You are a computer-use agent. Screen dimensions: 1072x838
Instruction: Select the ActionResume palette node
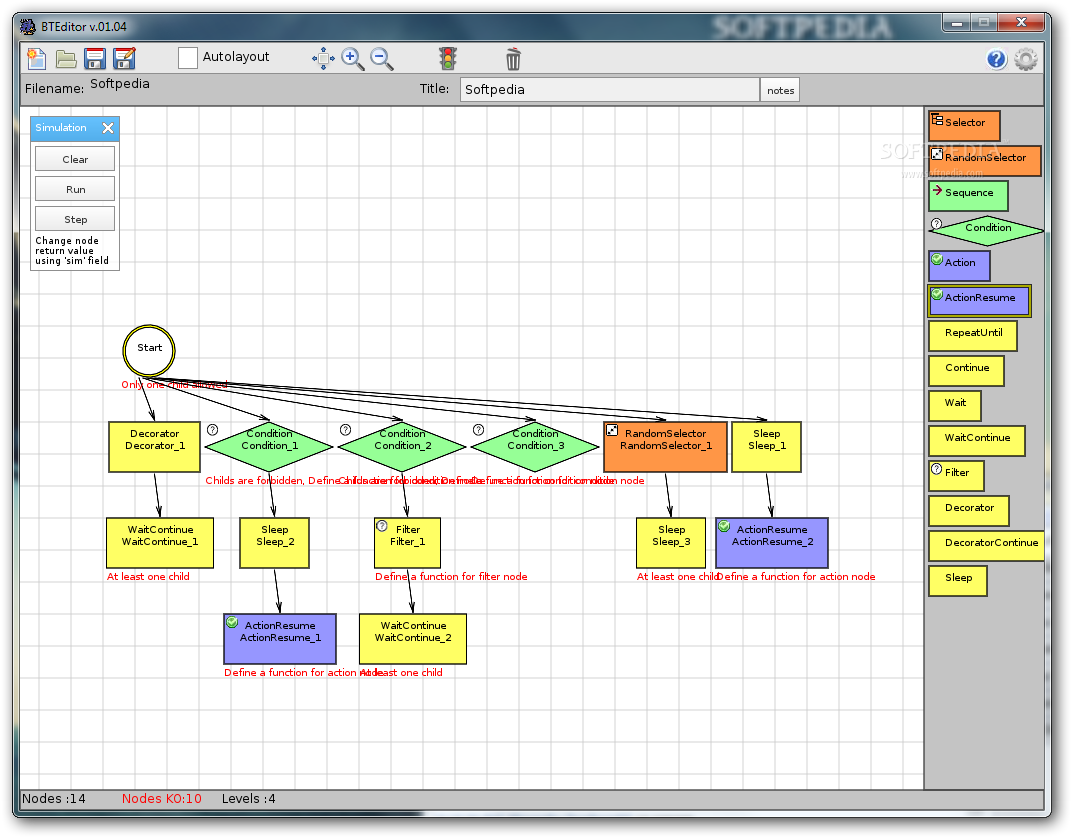pos(979,301)
